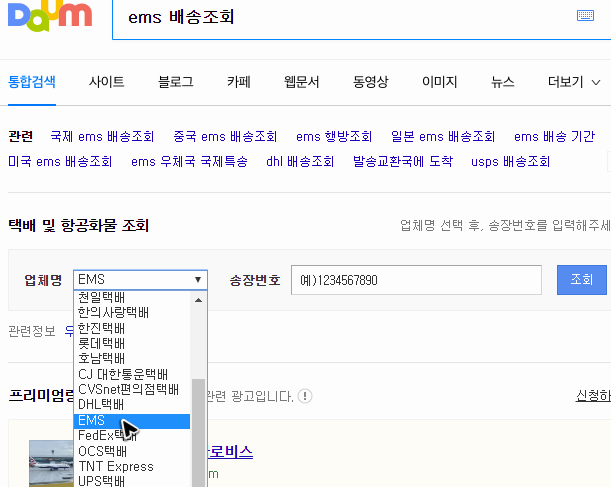Switch to the 사이트 tab

(x=106, y=82)
